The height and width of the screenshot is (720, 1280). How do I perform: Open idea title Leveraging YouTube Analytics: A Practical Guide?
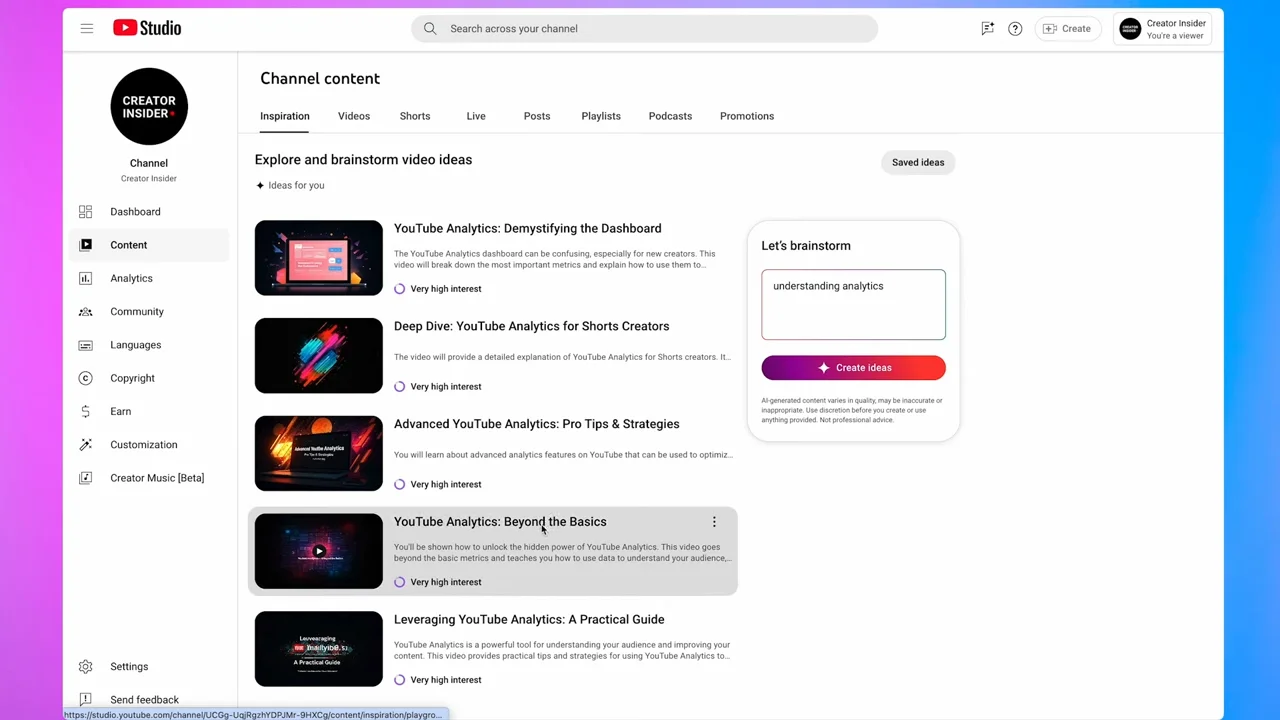[529, 619]
